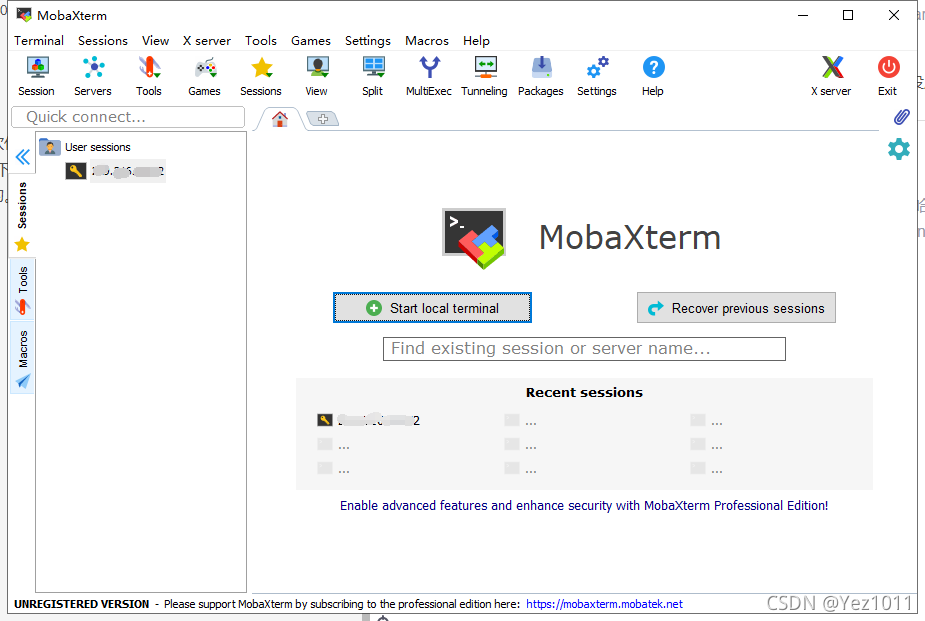Click the Help question mark icon
The image size is (925, 621).
coord(653,76)
